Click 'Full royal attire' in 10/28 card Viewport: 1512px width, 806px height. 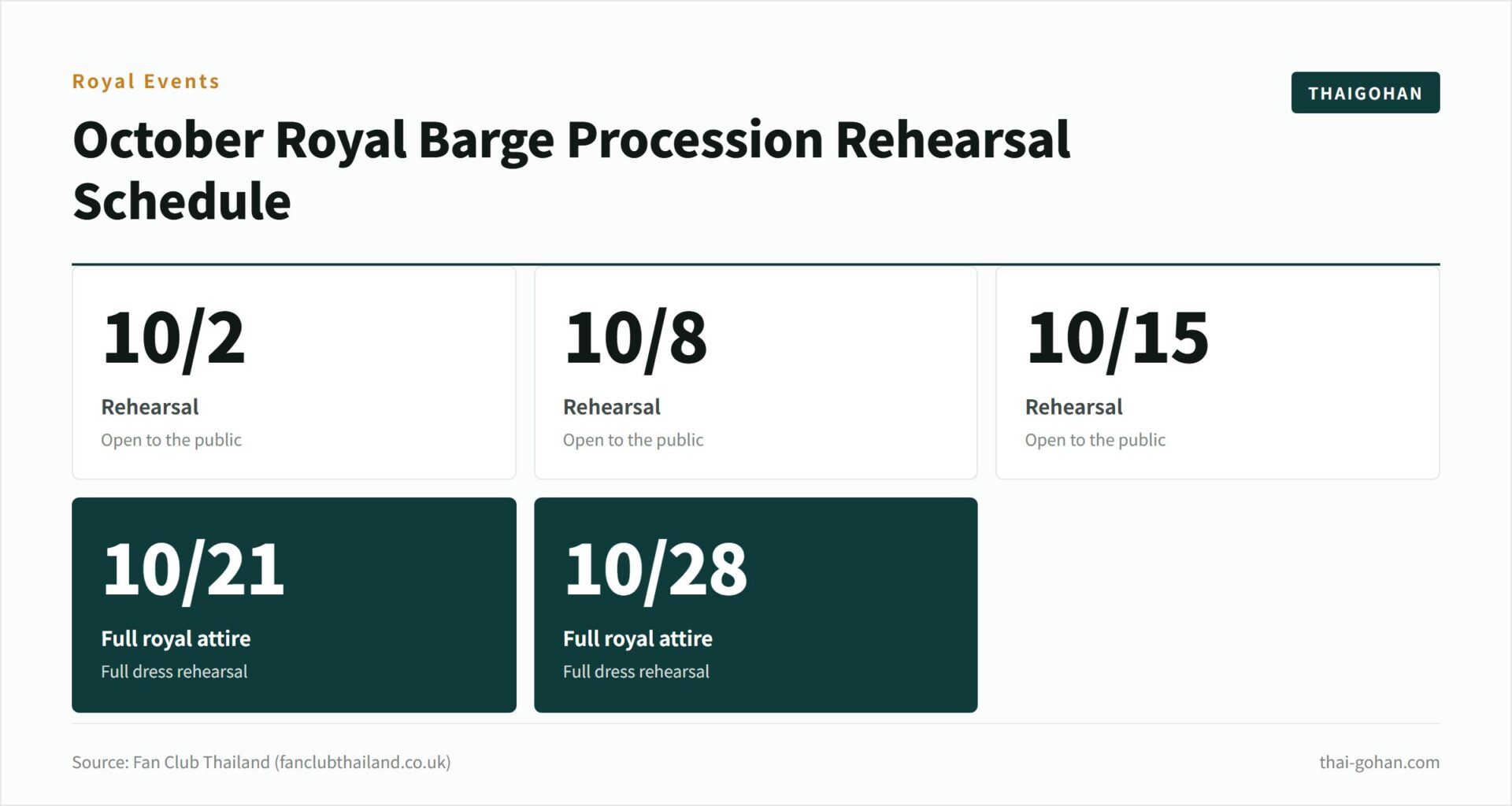tap(638, 638)
